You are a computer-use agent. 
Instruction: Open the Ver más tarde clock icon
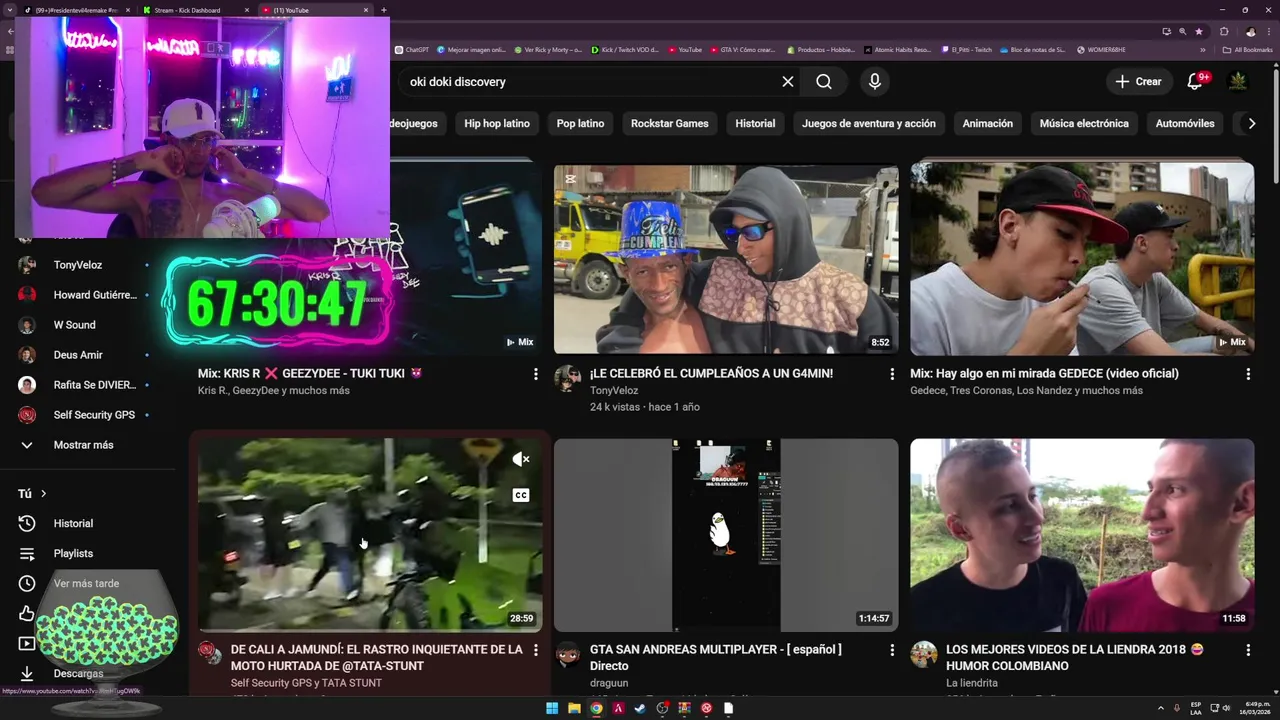click(27, 584)
